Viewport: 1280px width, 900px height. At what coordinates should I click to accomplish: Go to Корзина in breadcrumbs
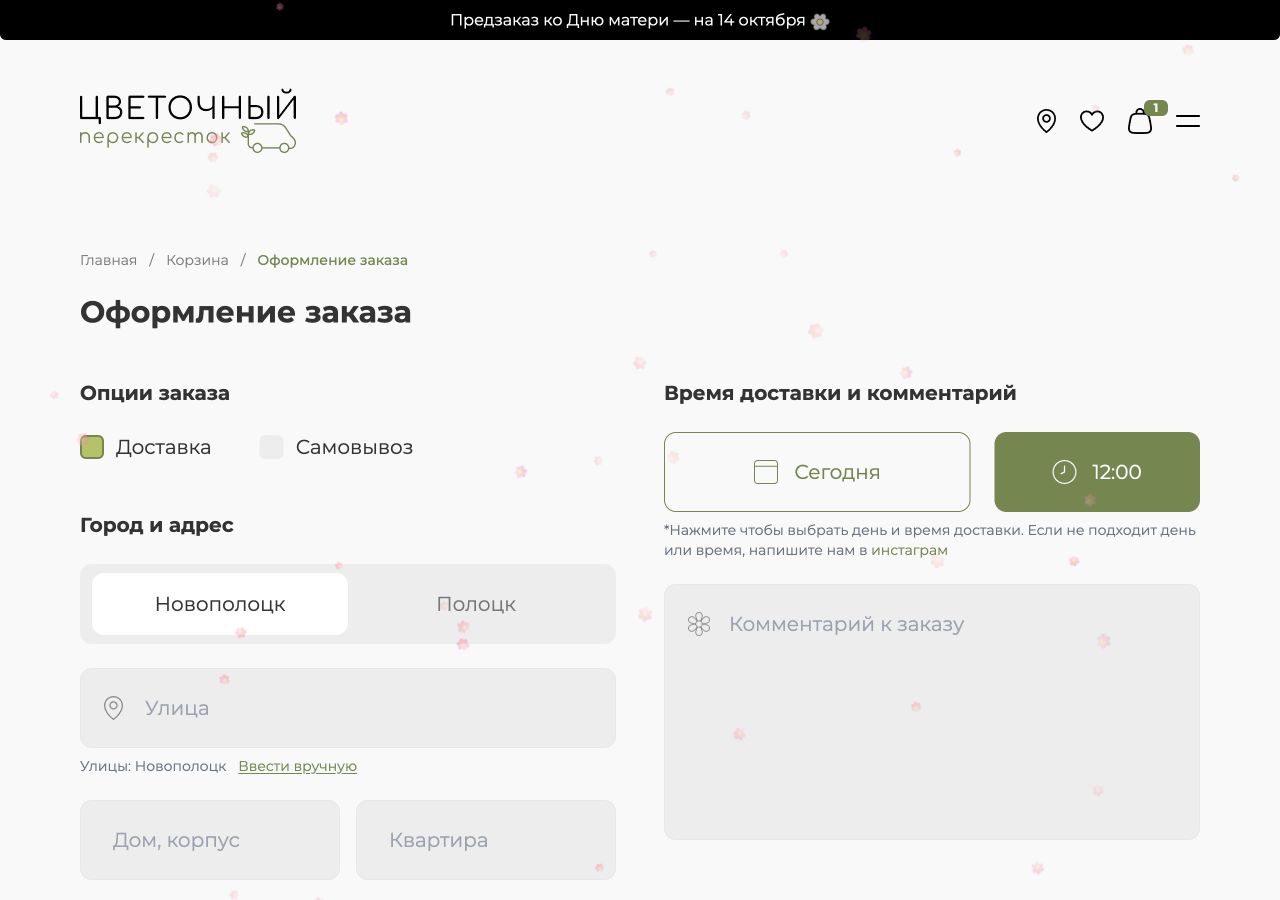pos(197,260)
